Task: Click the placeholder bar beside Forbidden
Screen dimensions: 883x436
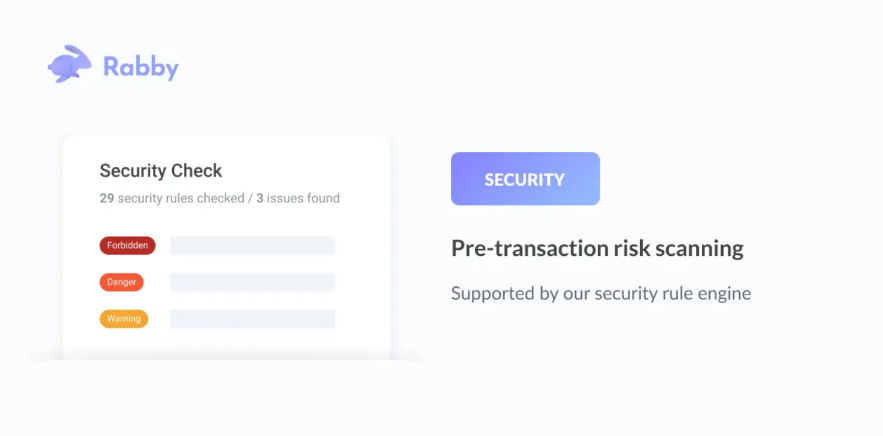Action: tap(253, 246)
